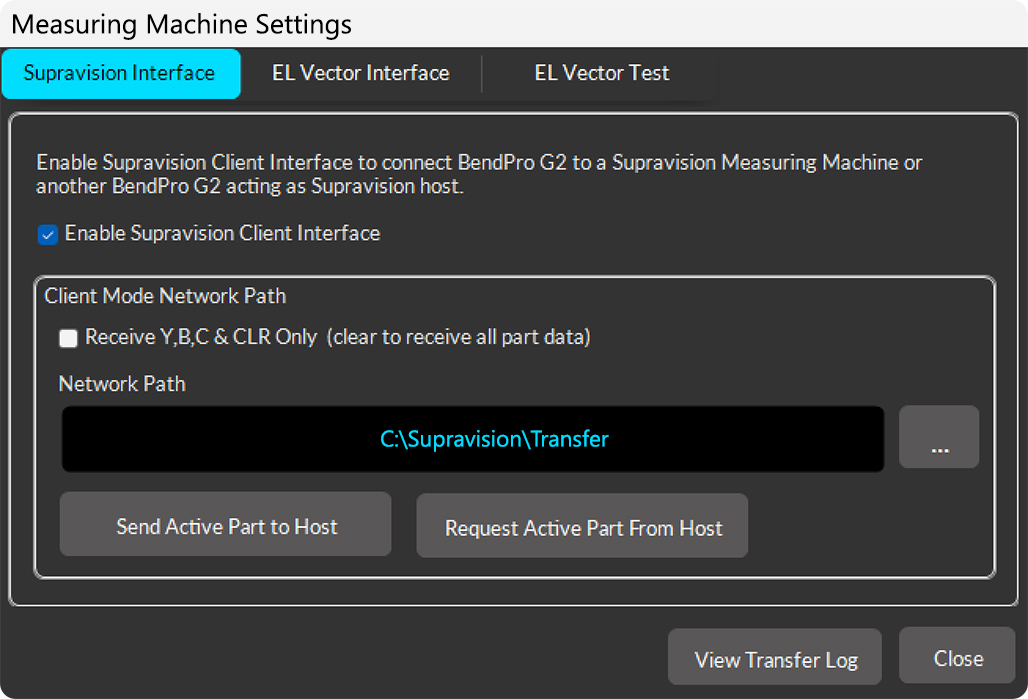Image resolution: width=1028 pixels, height=699 pixels.
Task: Click the Client Mode Network Path group heading
Action: (165, 296)
